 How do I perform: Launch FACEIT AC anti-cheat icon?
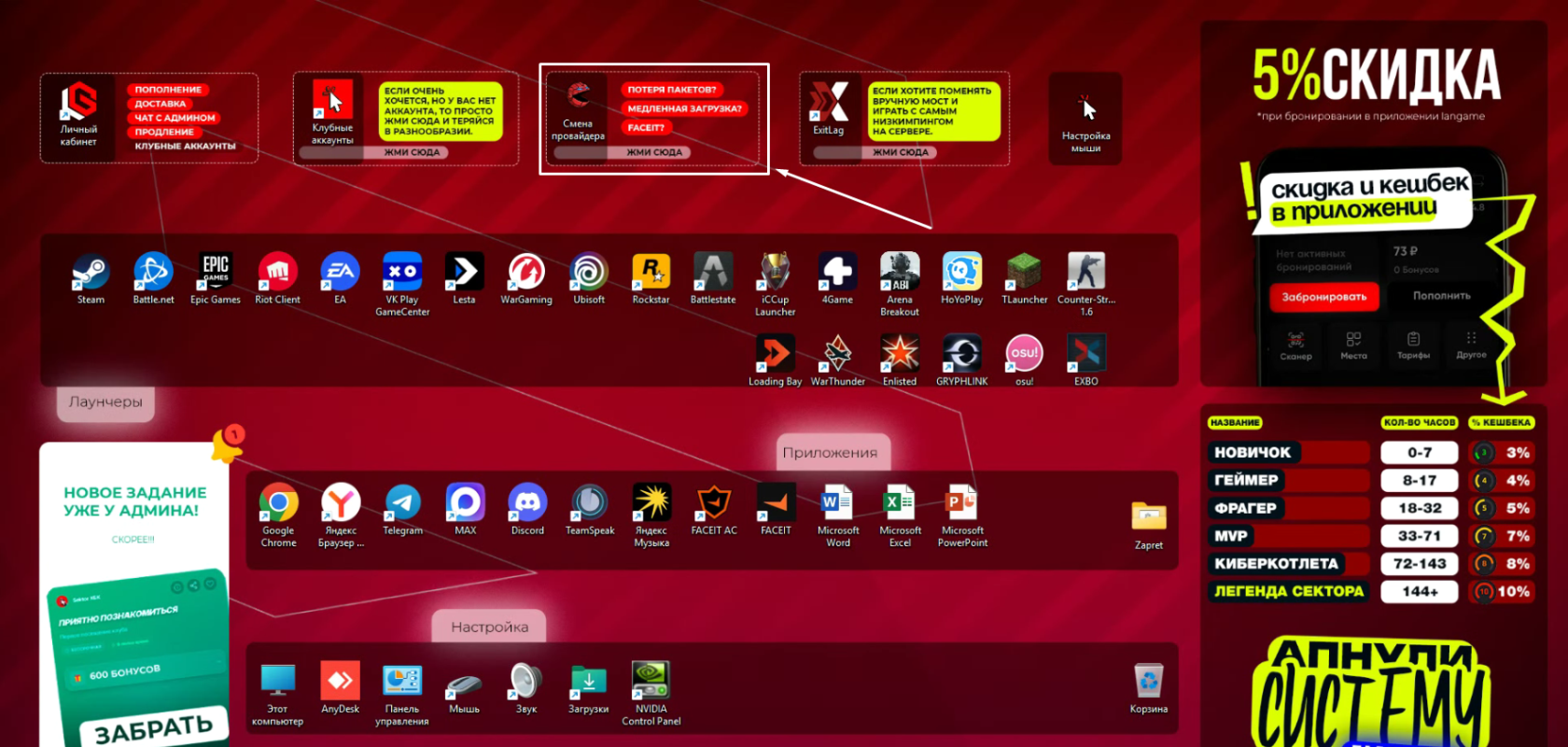point(714,502)
